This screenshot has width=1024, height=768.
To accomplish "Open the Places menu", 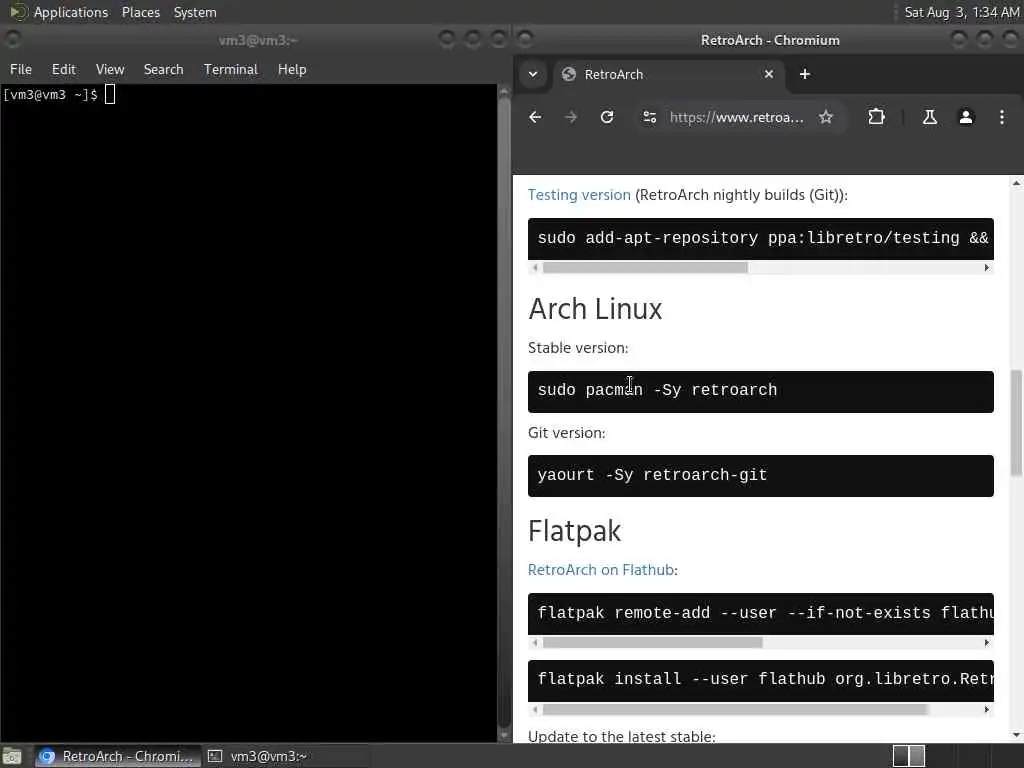I will (x=140, y=12).
